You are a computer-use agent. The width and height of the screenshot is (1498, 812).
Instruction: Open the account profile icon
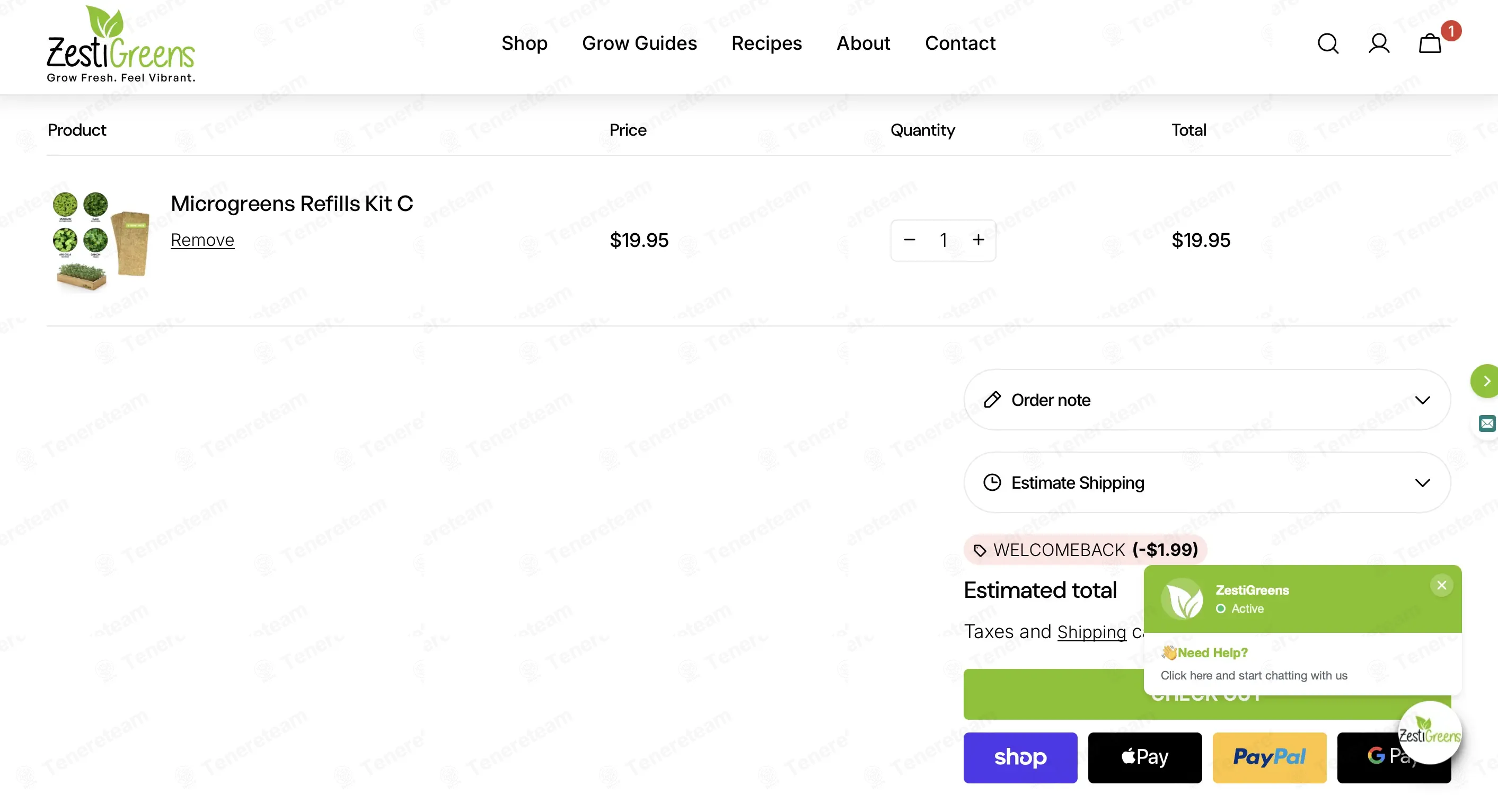pos(1379,43)
